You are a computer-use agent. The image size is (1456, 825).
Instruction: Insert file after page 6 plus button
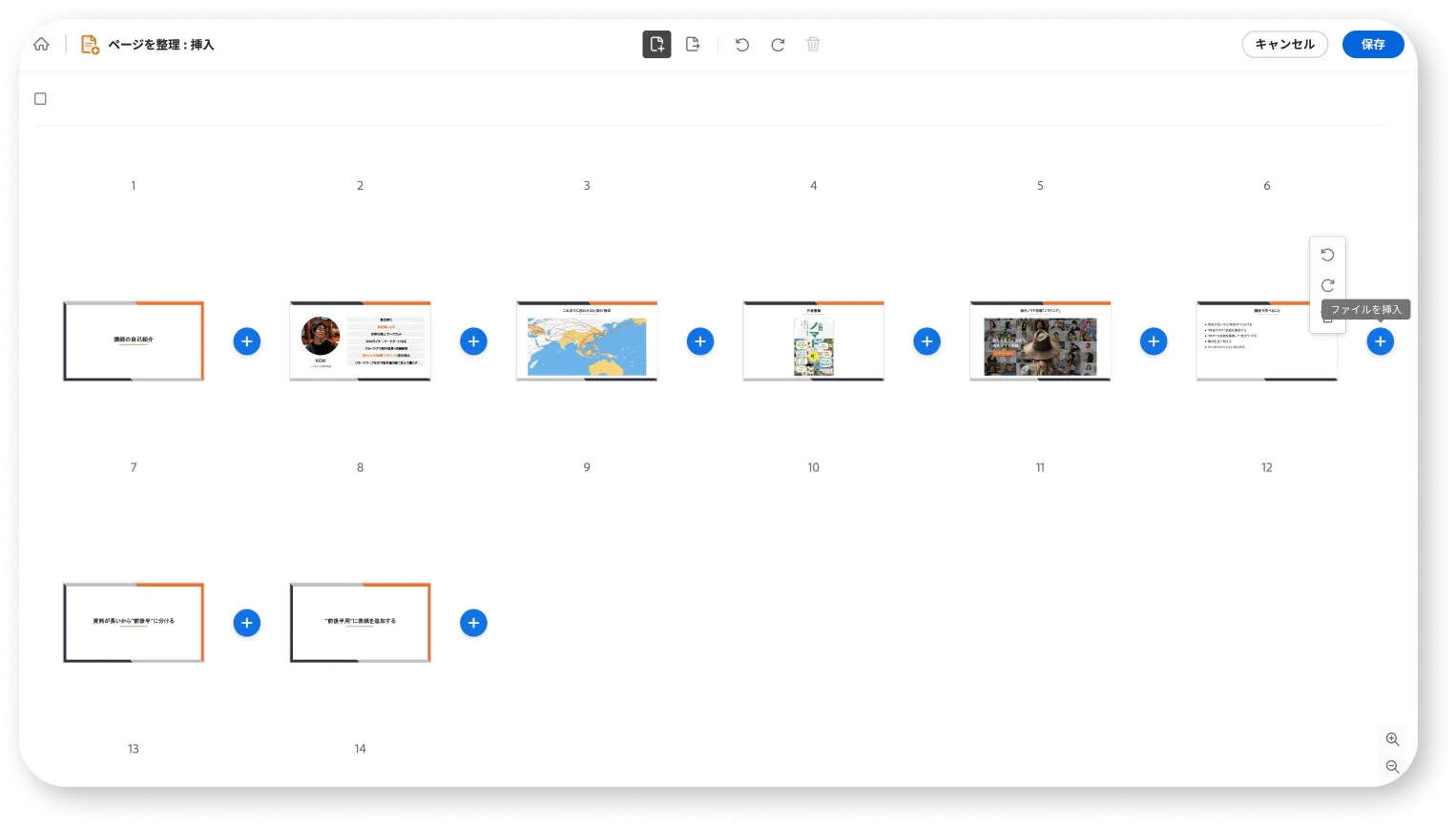[1380, 341]
